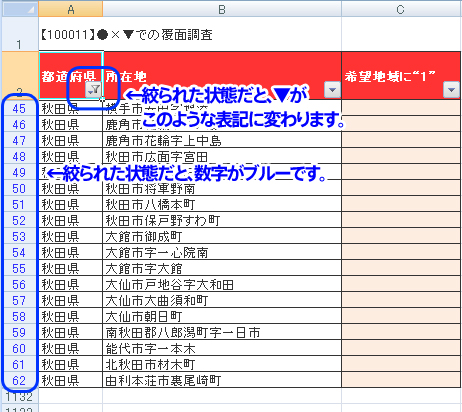Click the pink 希望地域 input cell in row 47

[x=401, y=140]
